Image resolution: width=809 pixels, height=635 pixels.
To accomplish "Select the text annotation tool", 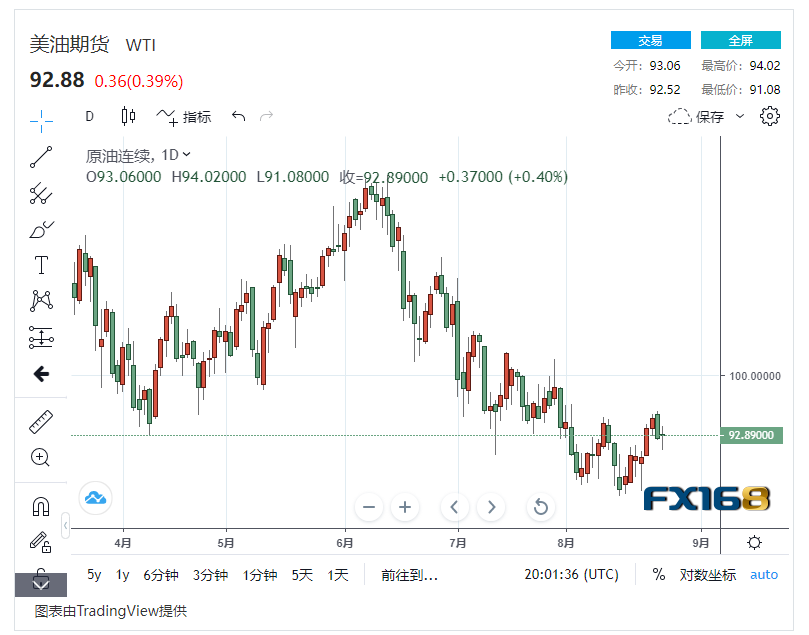I will click(x=40, y=265).
